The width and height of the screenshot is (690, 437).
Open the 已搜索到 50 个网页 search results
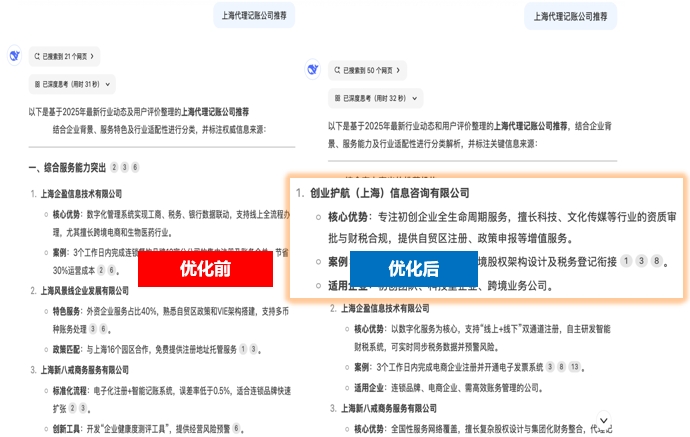[x=367, y=70]
